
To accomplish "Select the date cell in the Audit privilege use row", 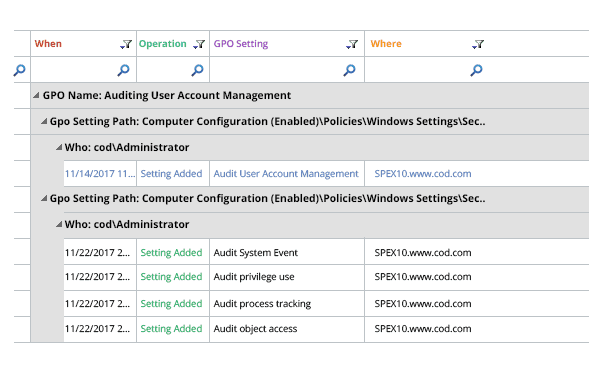I will click(100, 277).
